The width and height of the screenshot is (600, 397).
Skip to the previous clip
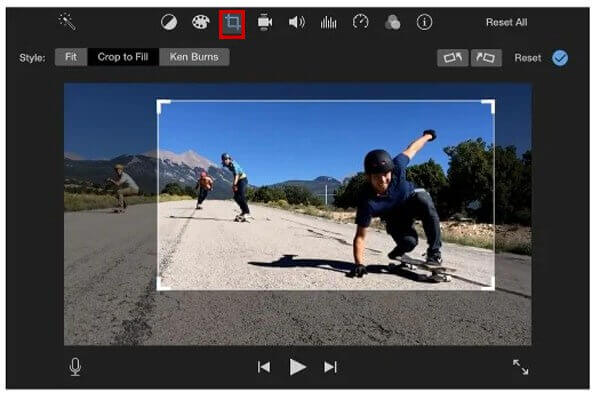(264, 367)
